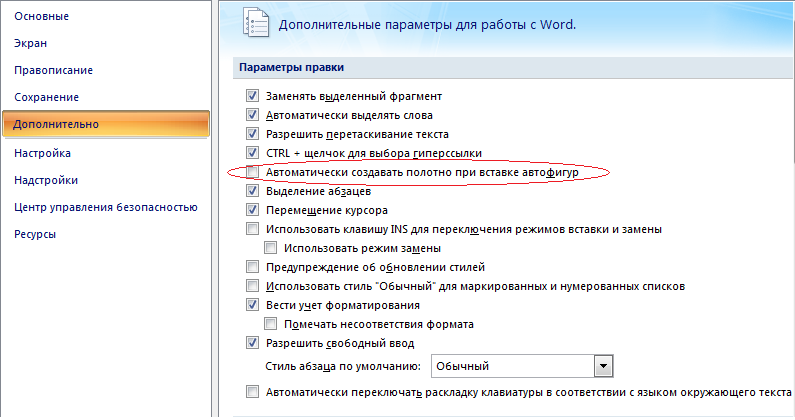Select the Дополнительно category
Image resolution: width=795 pixels, height=420 pixels.
click(106, 124)
